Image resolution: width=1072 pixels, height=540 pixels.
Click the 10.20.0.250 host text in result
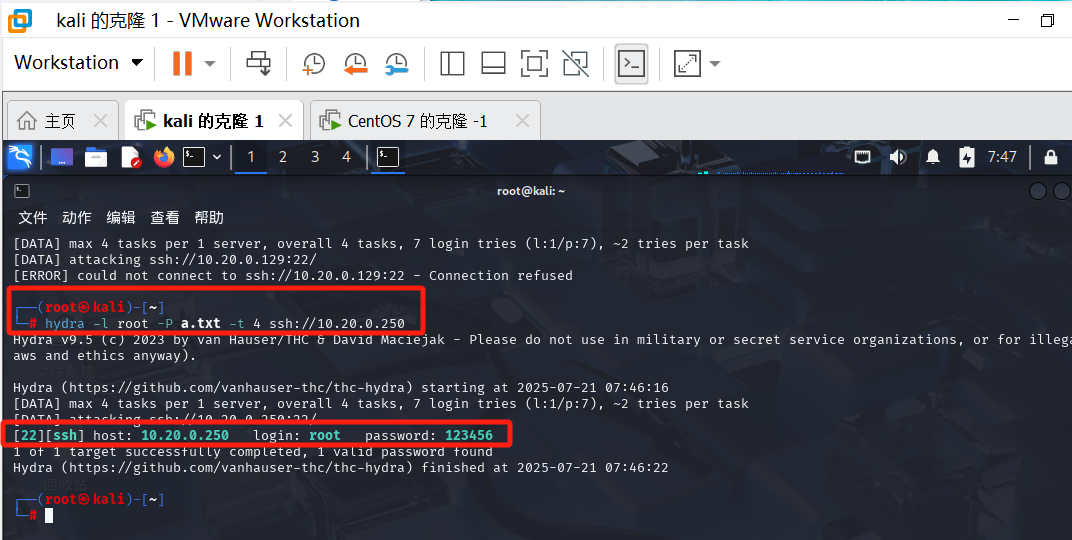185,435
